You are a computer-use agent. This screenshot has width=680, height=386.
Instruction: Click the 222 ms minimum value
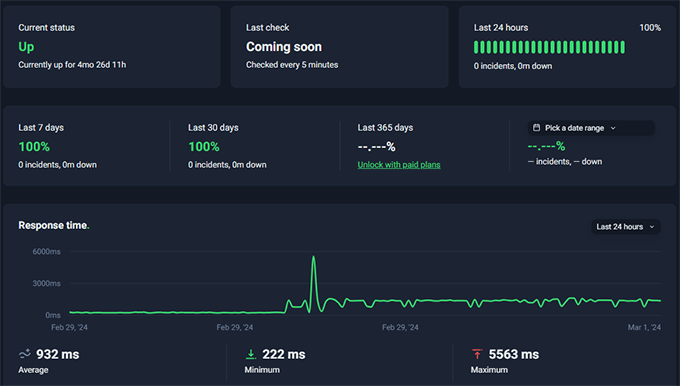(284, 354)
